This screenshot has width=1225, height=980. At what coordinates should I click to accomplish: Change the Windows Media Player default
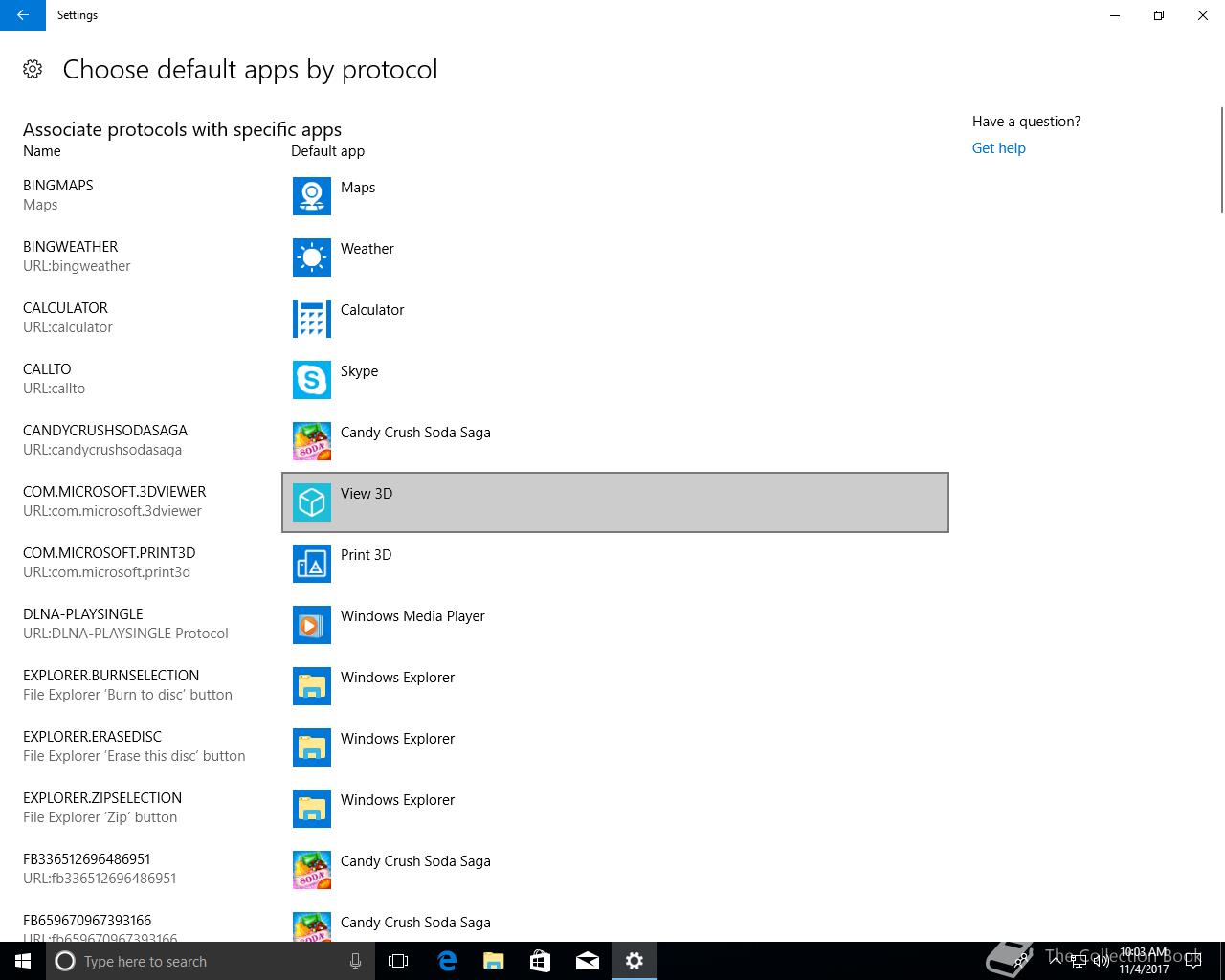tap(615, 625)
